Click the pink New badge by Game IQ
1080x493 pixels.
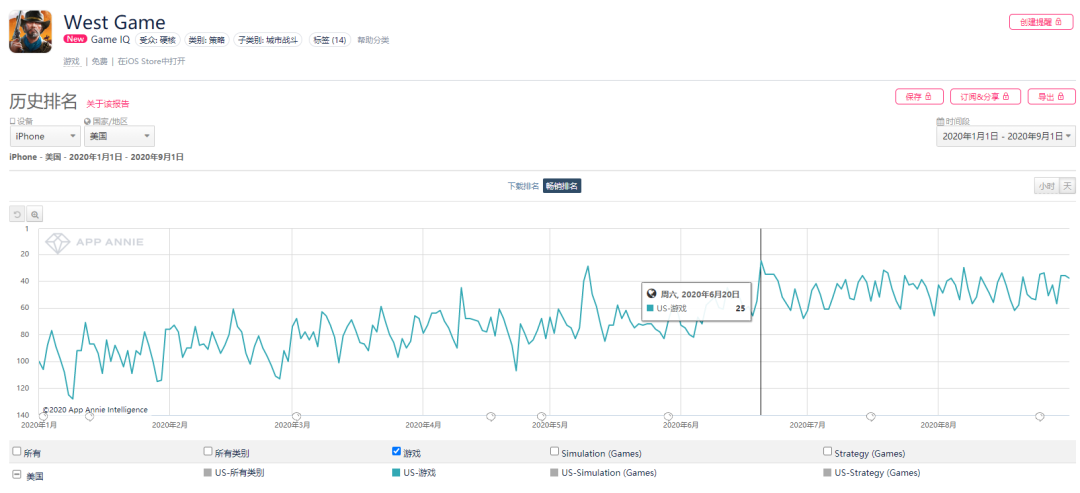click(x=75, y=40)
